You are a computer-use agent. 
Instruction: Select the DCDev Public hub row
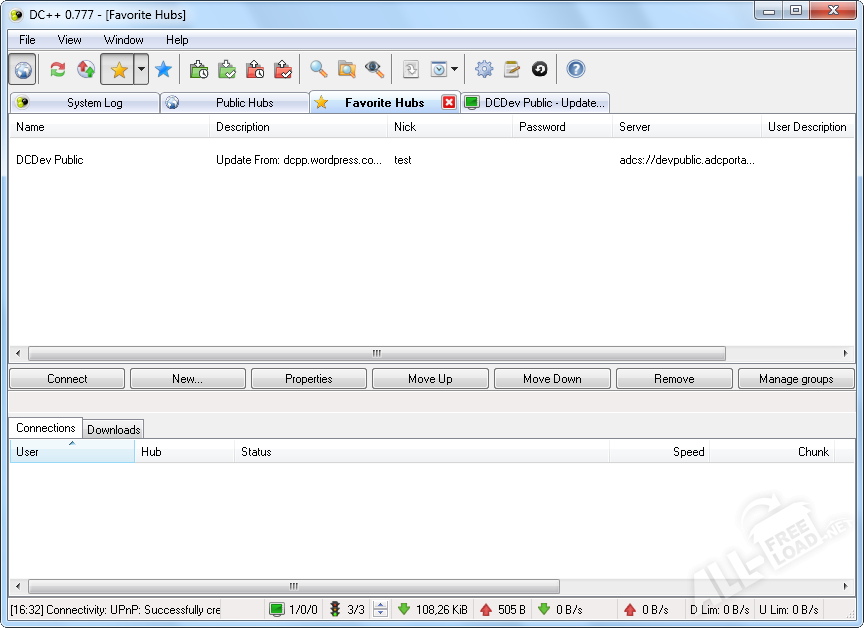(x=50, y=160)
